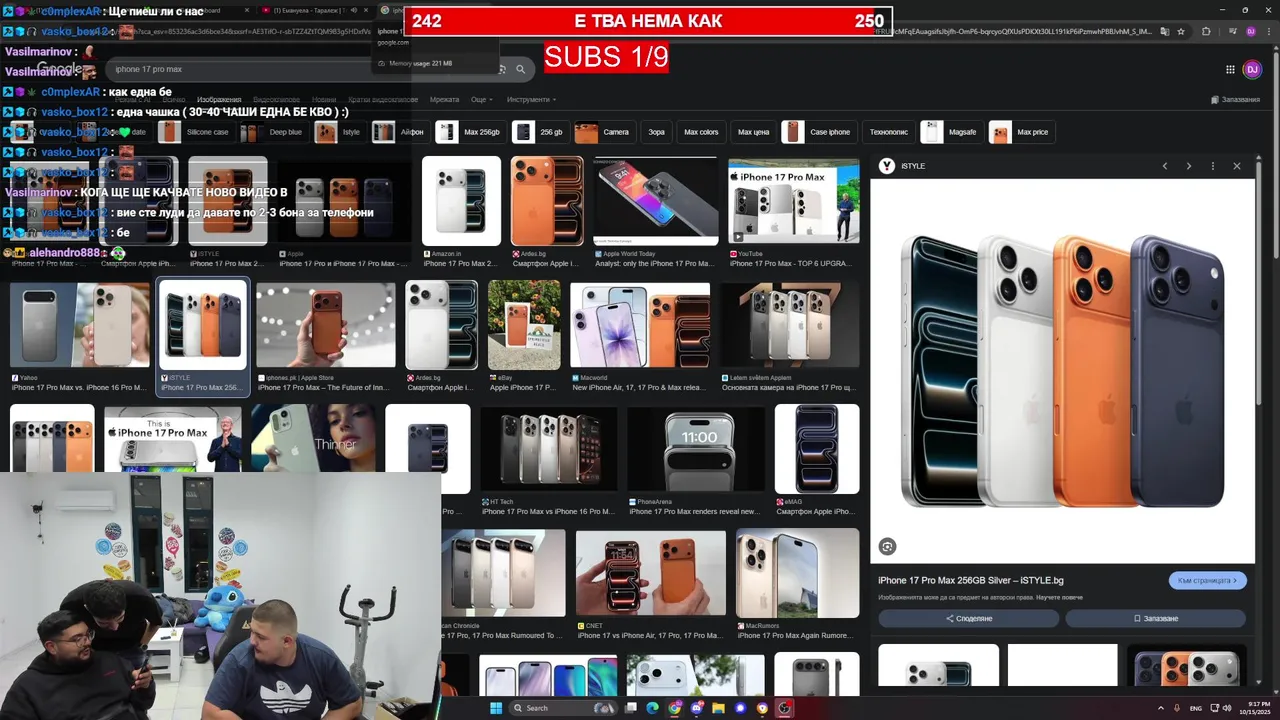The image size is (1280, 720).
Task: Open the DJ Google account avatar
Action: tap(1252, 69)
